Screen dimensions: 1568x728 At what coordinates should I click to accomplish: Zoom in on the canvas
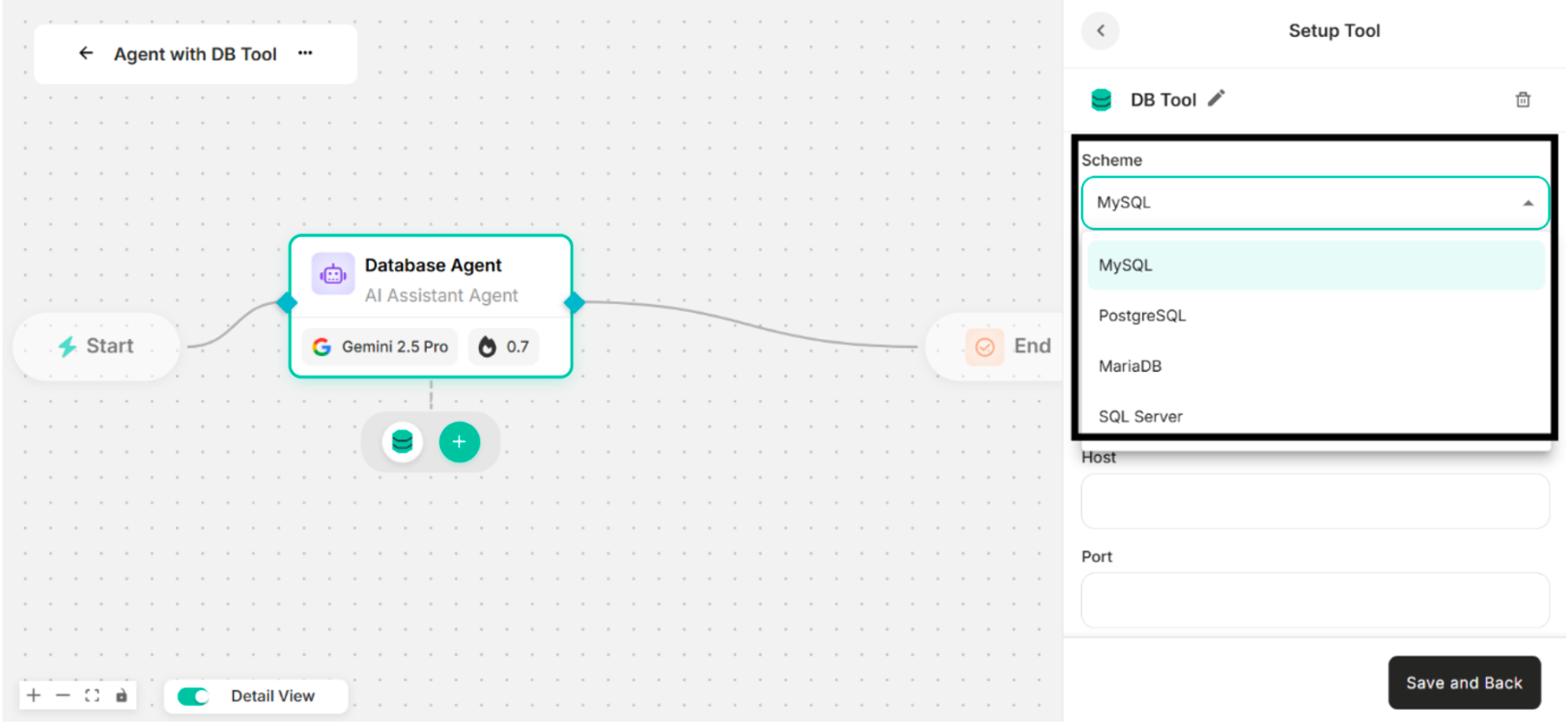coord(34,696)
